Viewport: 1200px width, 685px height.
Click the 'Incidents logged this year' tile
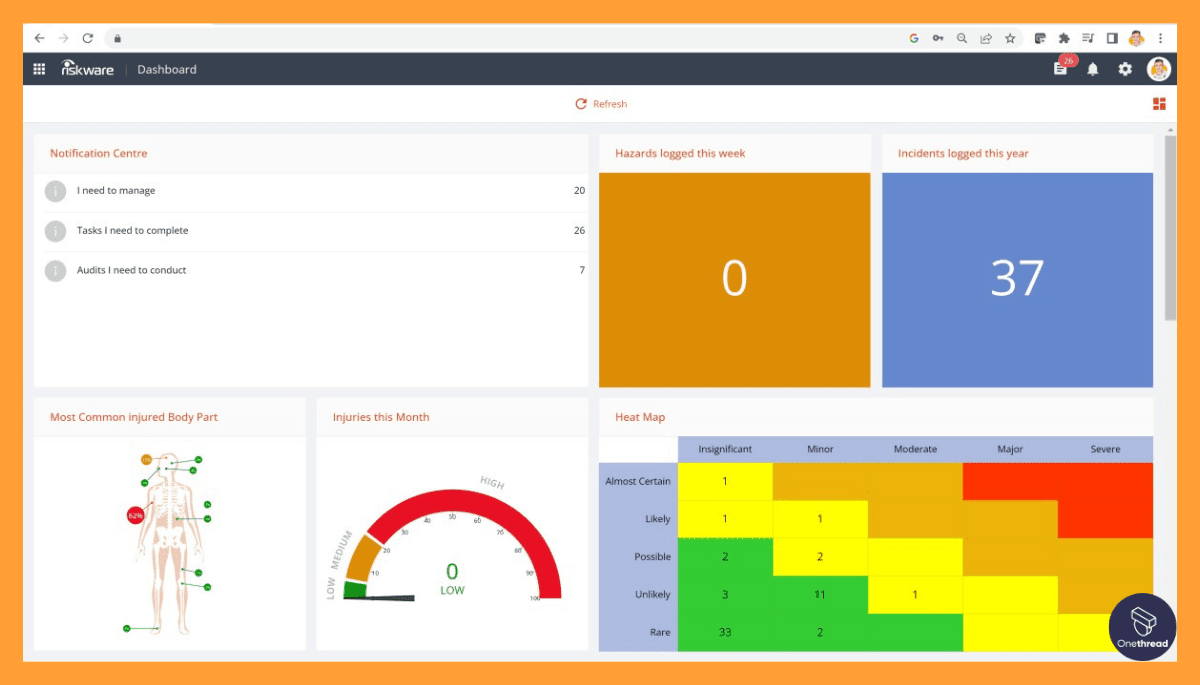point(1017,279)
